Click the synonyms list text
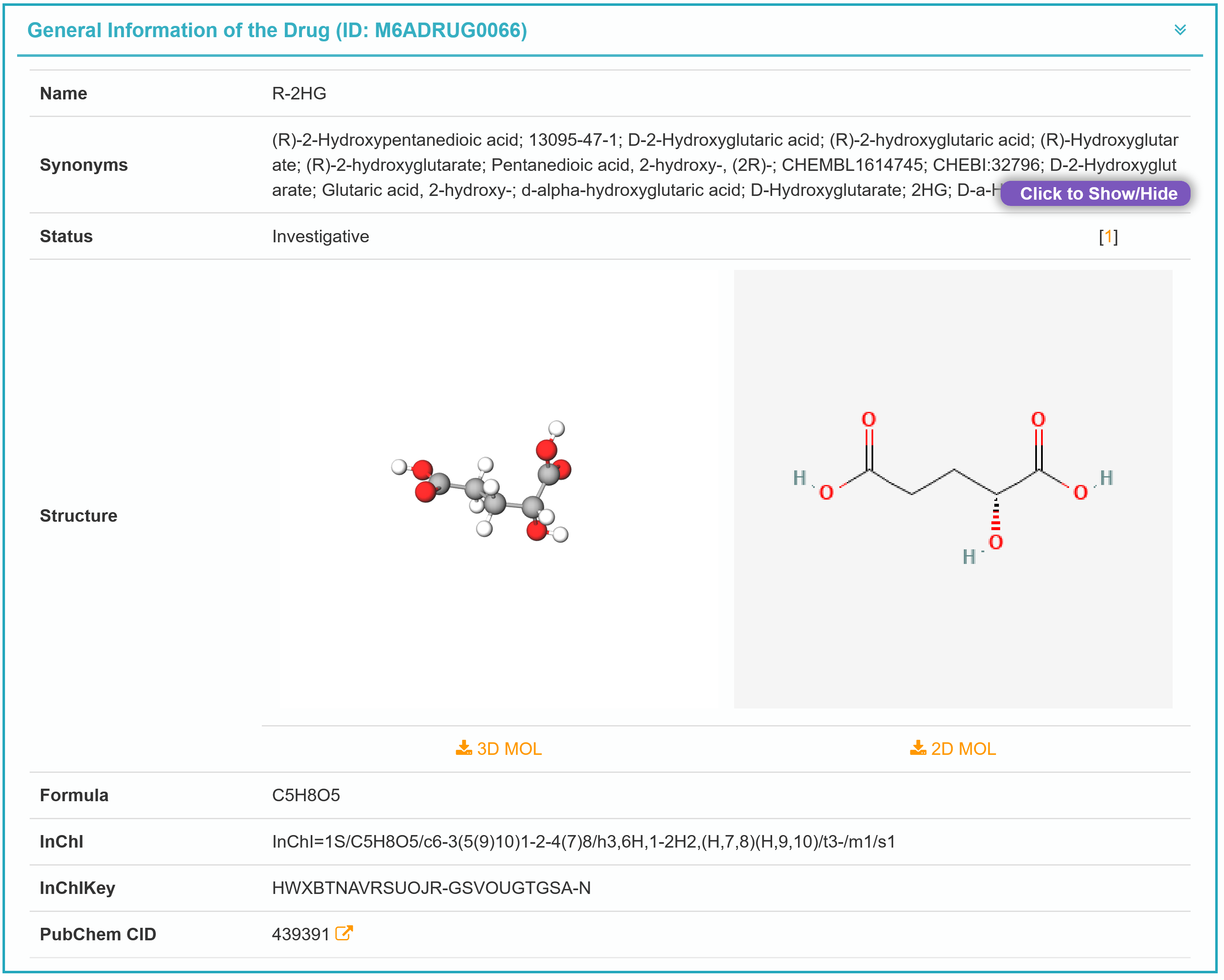The image size is (1224, 980). pyautogui.click(x=624, y=165)
